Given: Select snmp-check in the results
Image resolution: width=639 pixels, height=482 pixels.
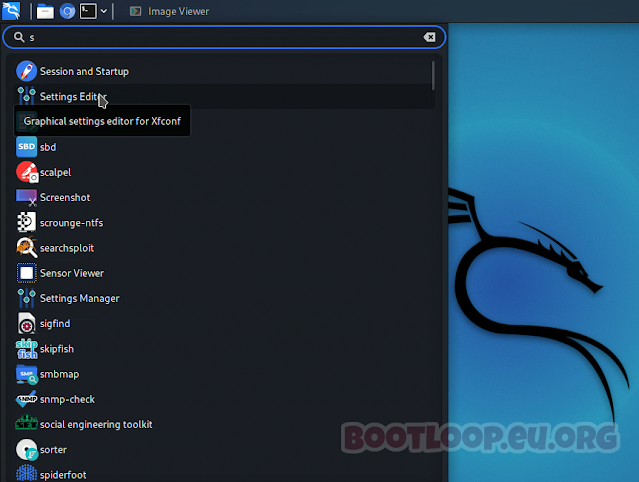Looking at the screenshot, I should click(x=224, y=399).
